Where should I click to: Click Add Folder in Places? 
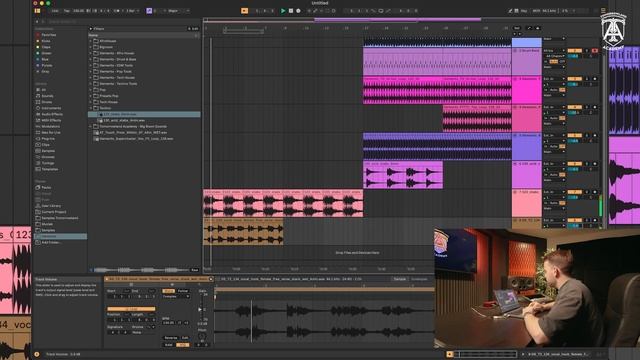pos(50,242)
